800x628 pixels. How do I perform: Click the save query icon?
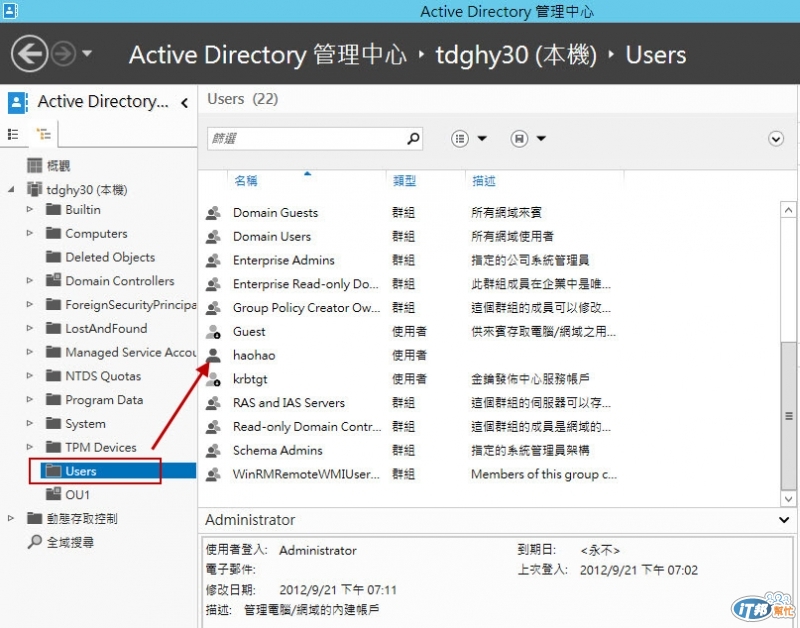tap(519, 138)
